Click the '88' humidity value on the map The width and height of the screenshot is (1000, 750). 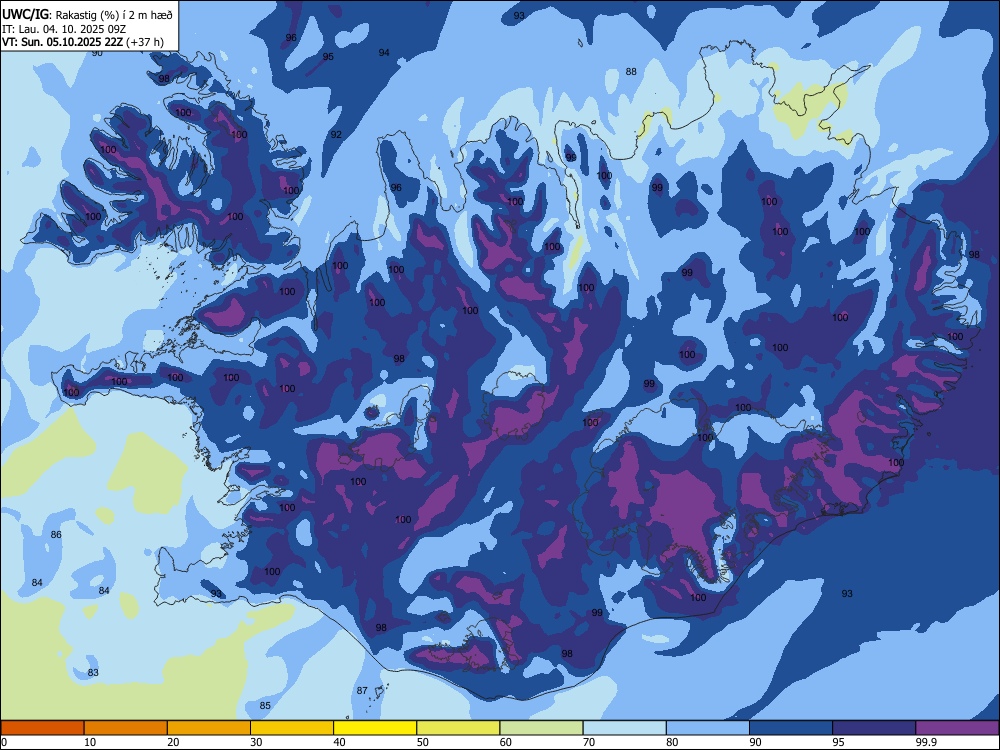click(x=631, y=71)
